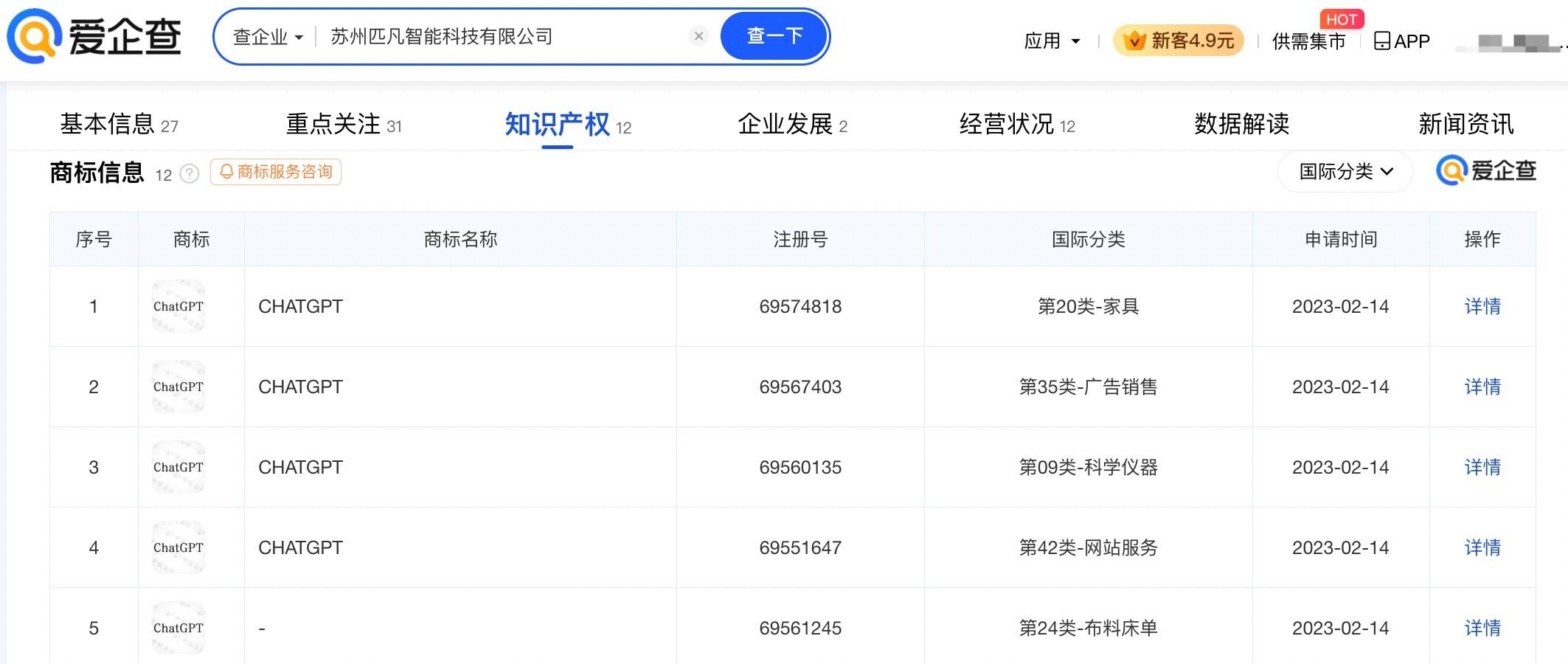
Task: Click registration number 69561245
Action: [800, 628]
